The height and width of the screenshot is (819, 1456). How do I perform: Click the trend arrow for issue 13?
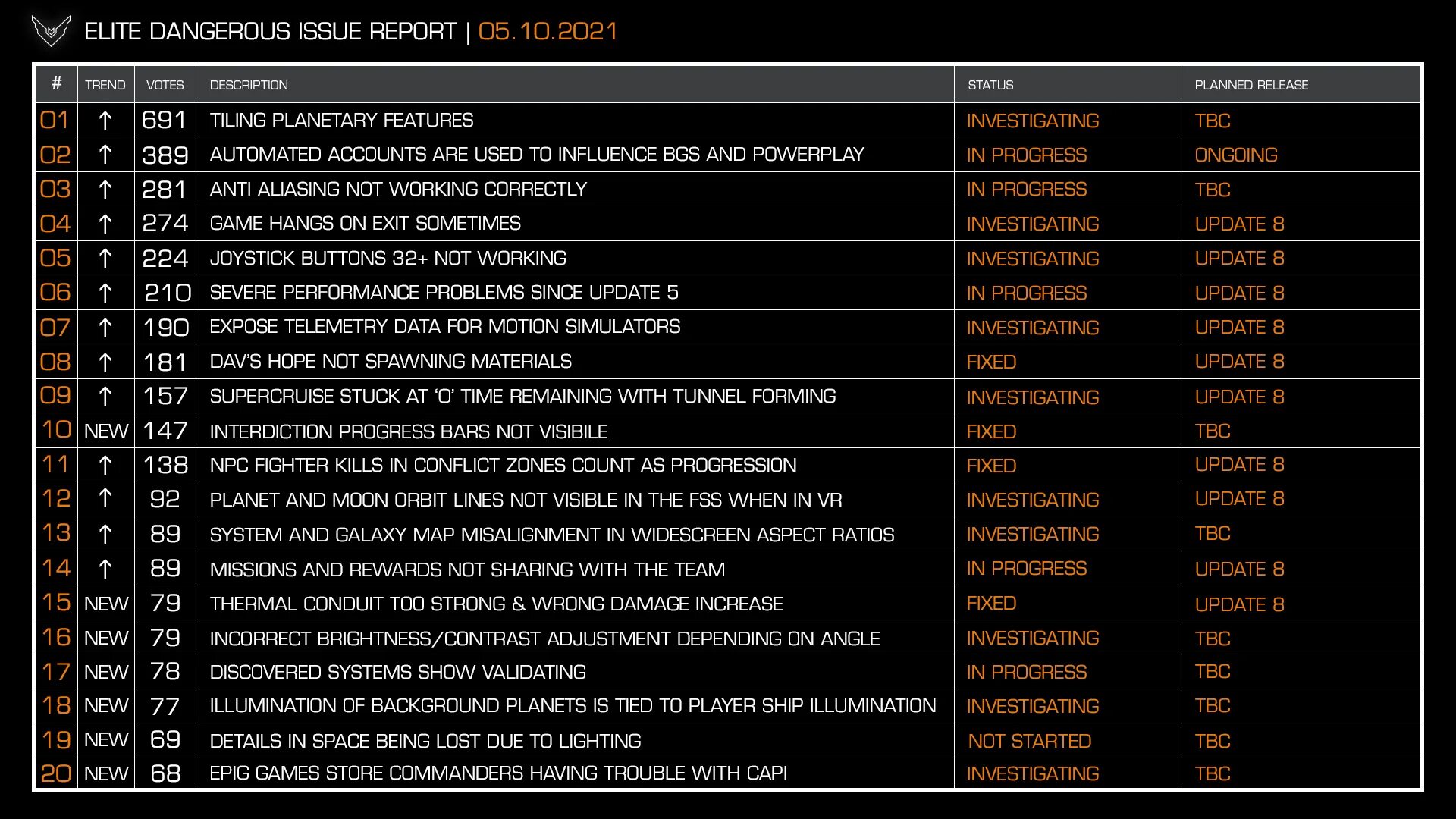coord(105,535)
